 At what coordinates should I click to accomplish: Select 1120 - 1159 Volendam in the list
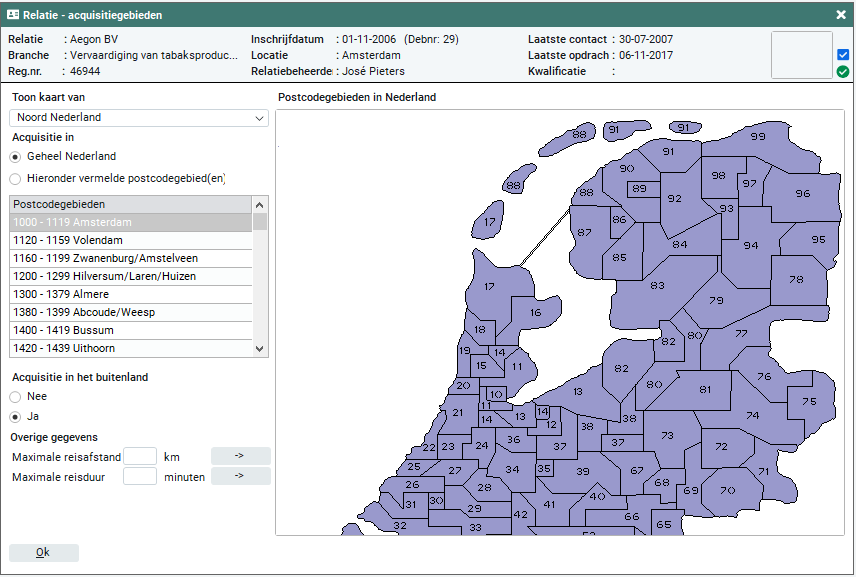[x=130, y=241]
